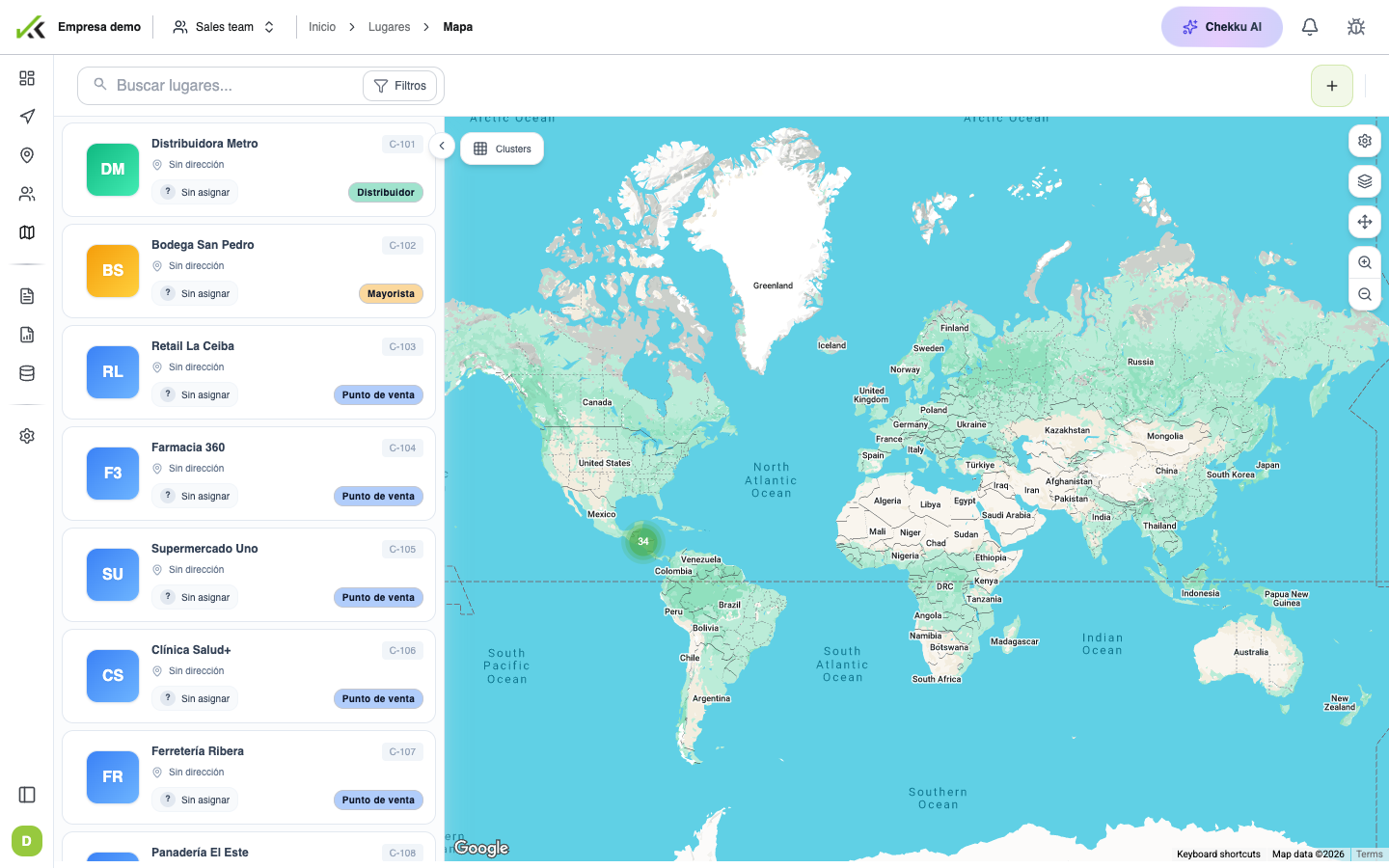Open the Retail La Ceiba place card
1389x868 pixels.
(249, 372)
